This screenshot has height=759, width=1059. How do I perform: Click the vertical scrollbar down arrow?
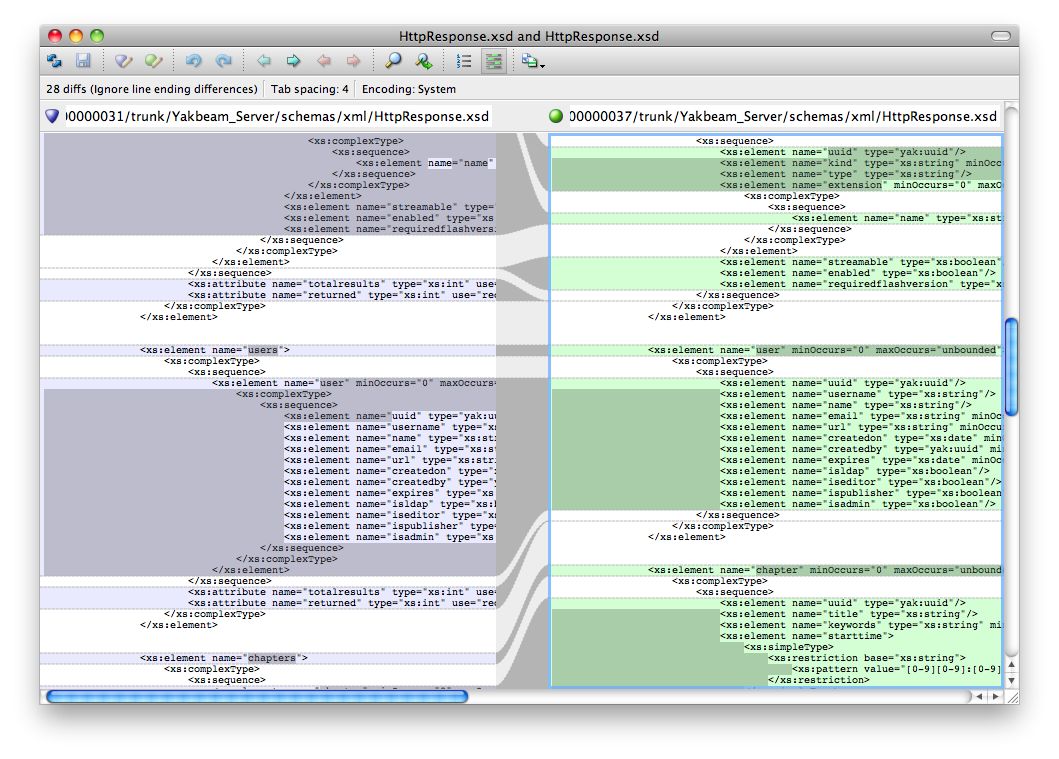tap(1011, 681)
